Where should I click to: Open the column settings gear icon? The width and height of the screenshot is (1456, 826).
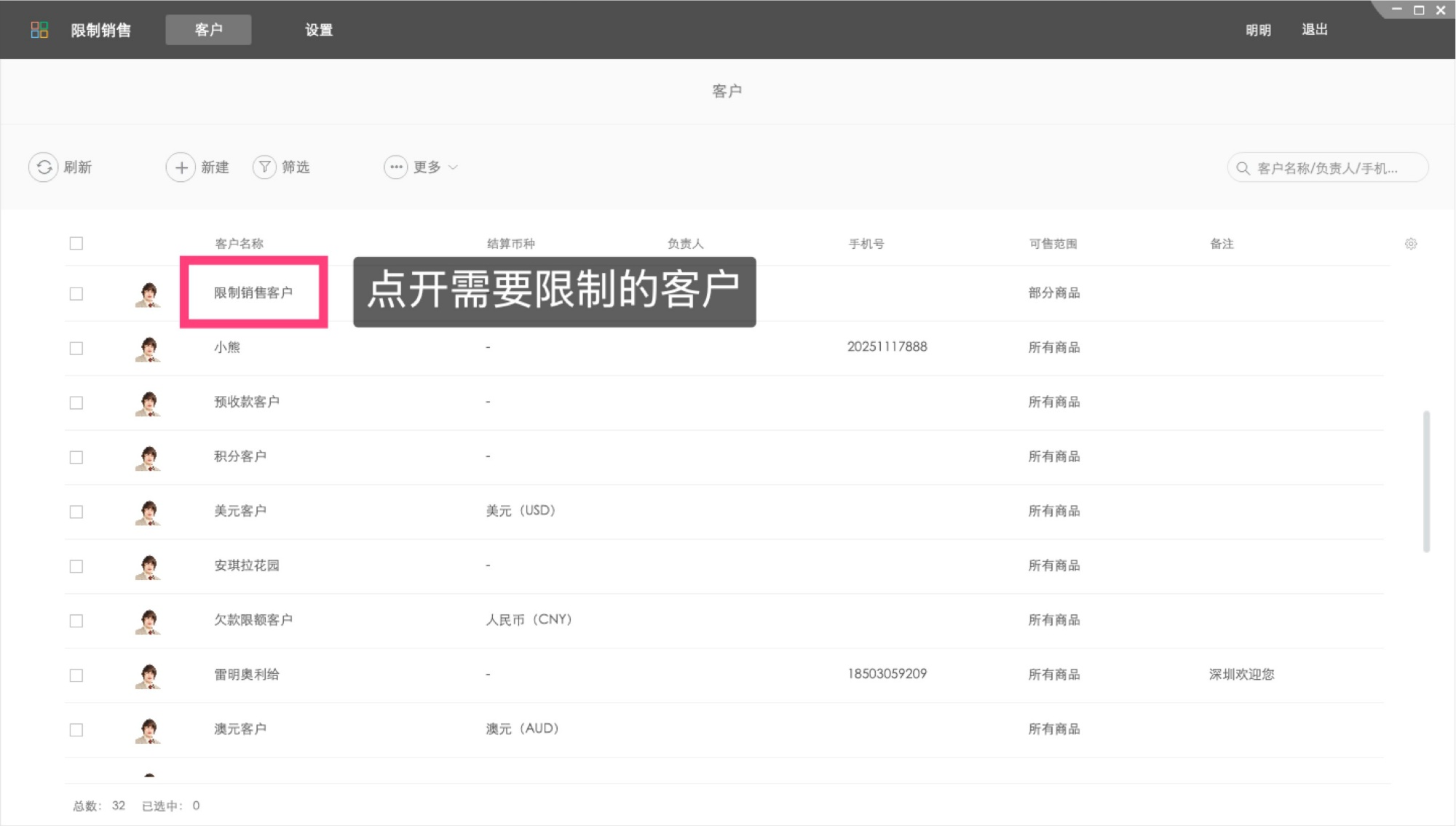click(x=1411, y=243)
